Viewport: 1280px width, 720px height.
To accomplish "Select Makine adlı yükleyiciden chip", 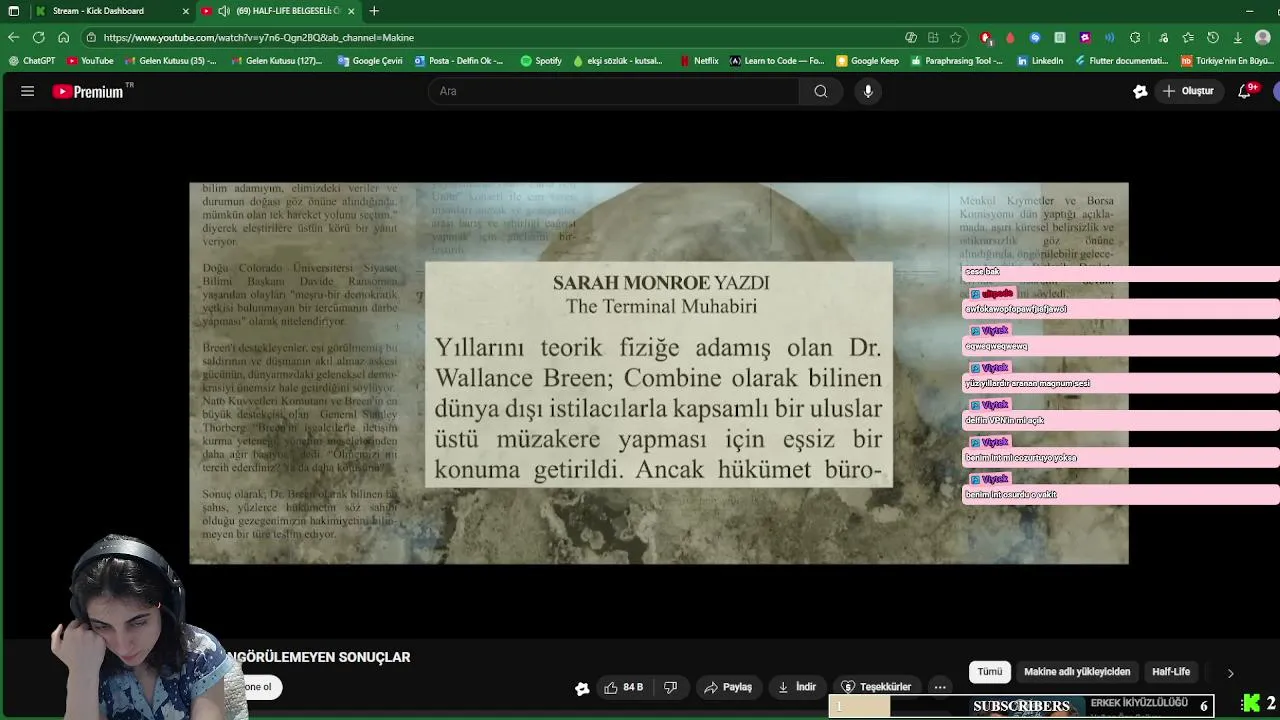I will click(x=1077, y=672).
